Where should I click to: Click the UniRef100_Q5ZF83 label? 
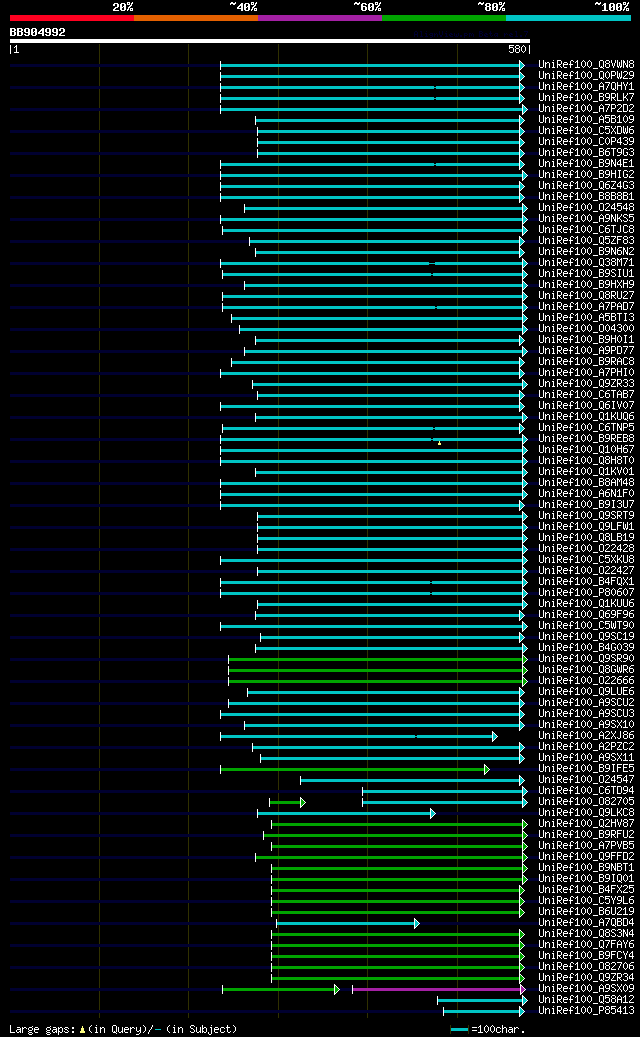click(586, 241)
